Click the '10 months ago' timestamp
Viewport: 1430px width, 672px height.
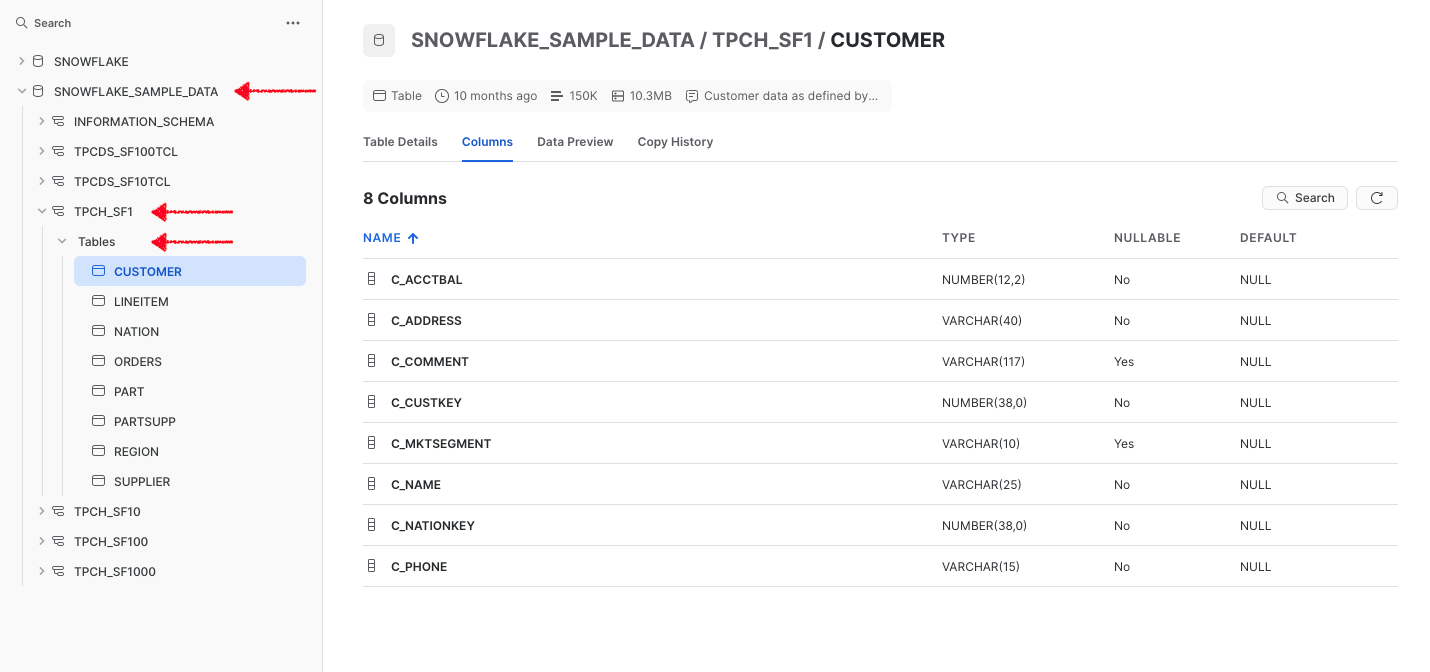tap(495, 96)
